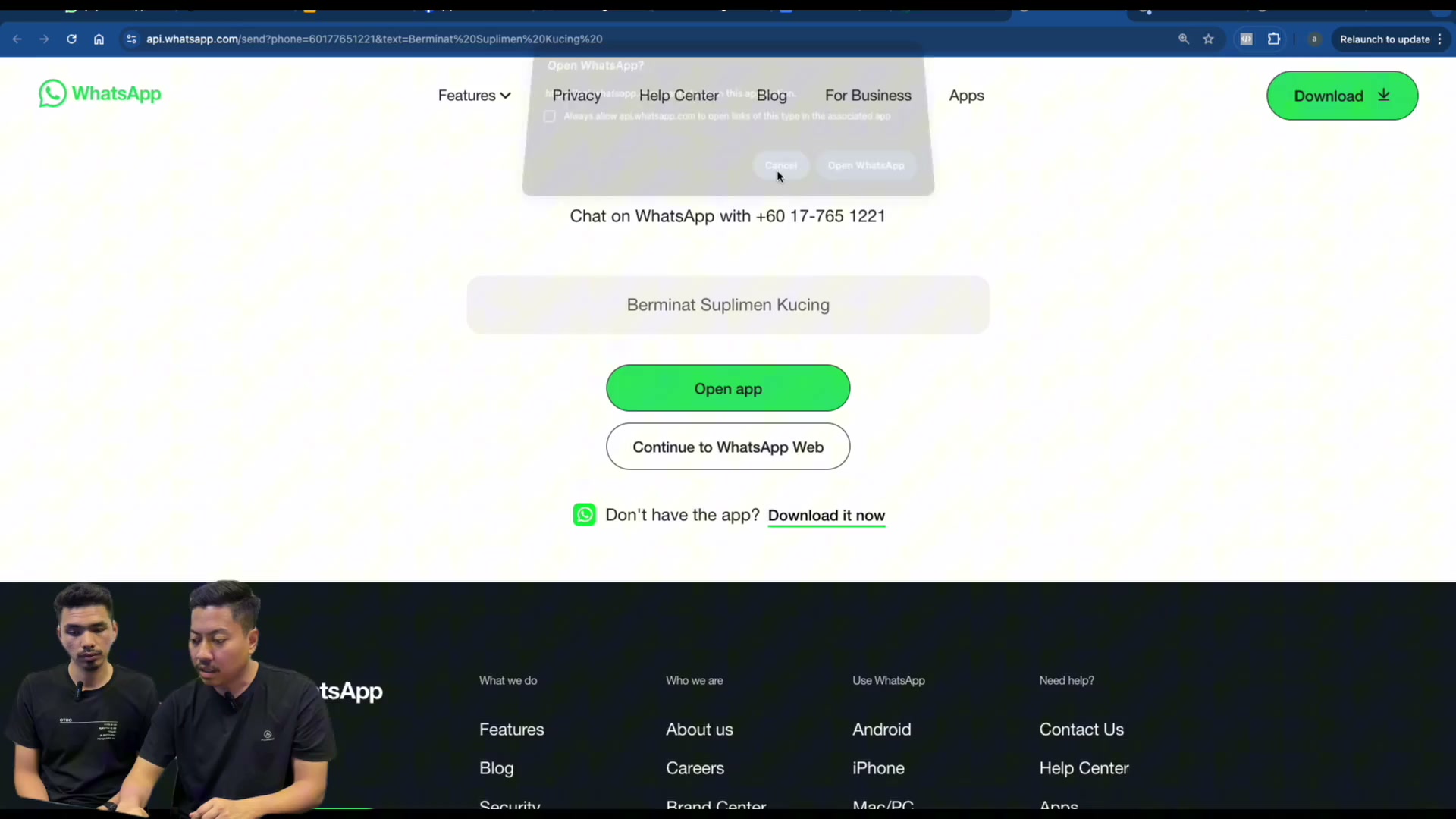Open the zoom magnifier icon in address bar

(1183, 39)
